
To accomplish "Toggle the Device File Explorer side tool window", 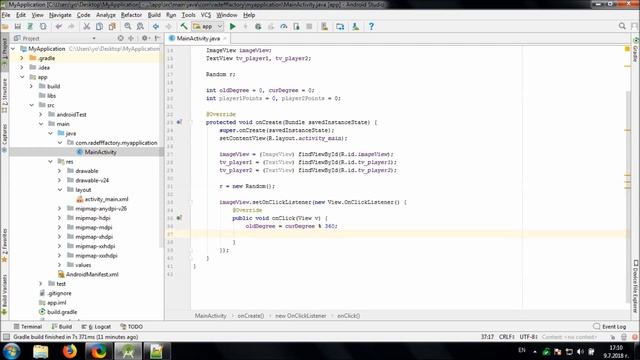I will coord(636,286).
